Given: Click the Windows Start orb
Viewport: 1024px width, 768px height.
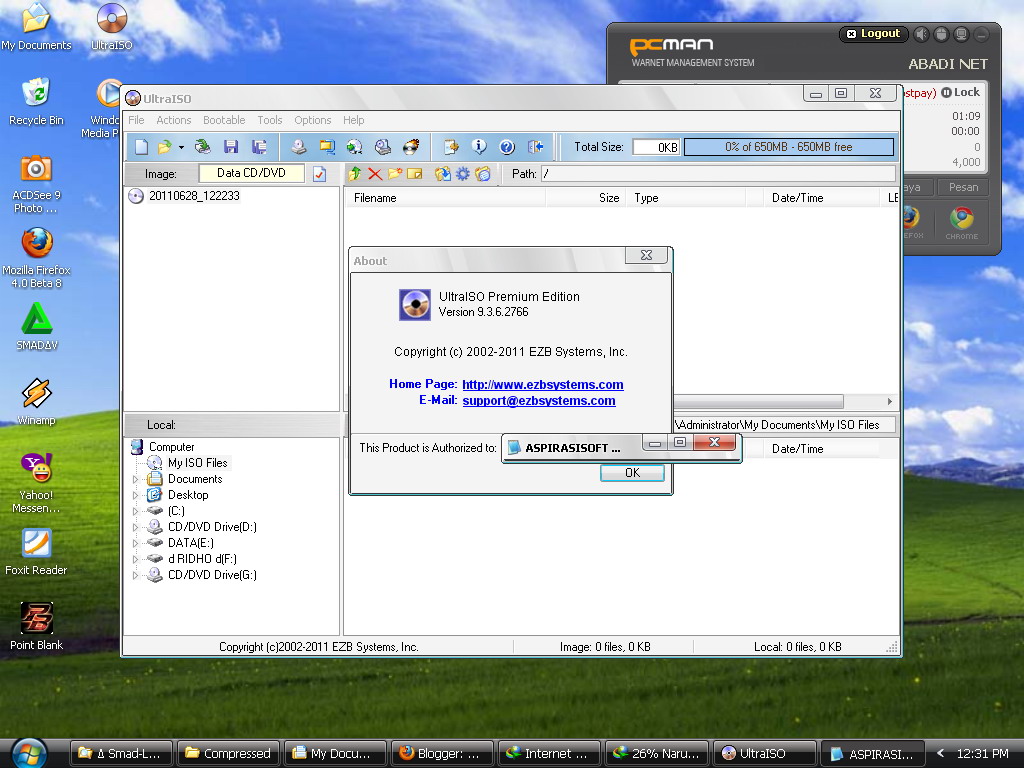Looking at the screenshot, I should pyautogui.click(x=28, y=753).
